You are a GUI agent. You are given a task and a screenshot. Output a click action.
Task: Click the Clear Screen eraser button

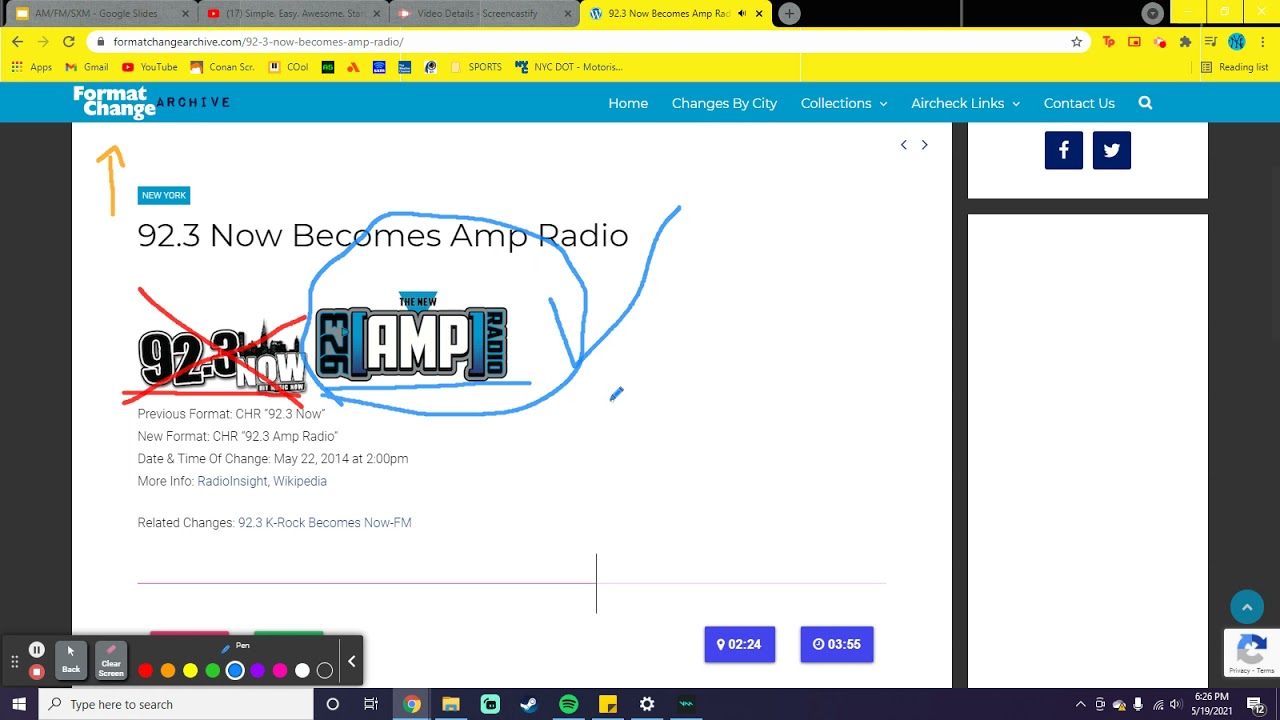pyautogui.click(x=111, y=660)
